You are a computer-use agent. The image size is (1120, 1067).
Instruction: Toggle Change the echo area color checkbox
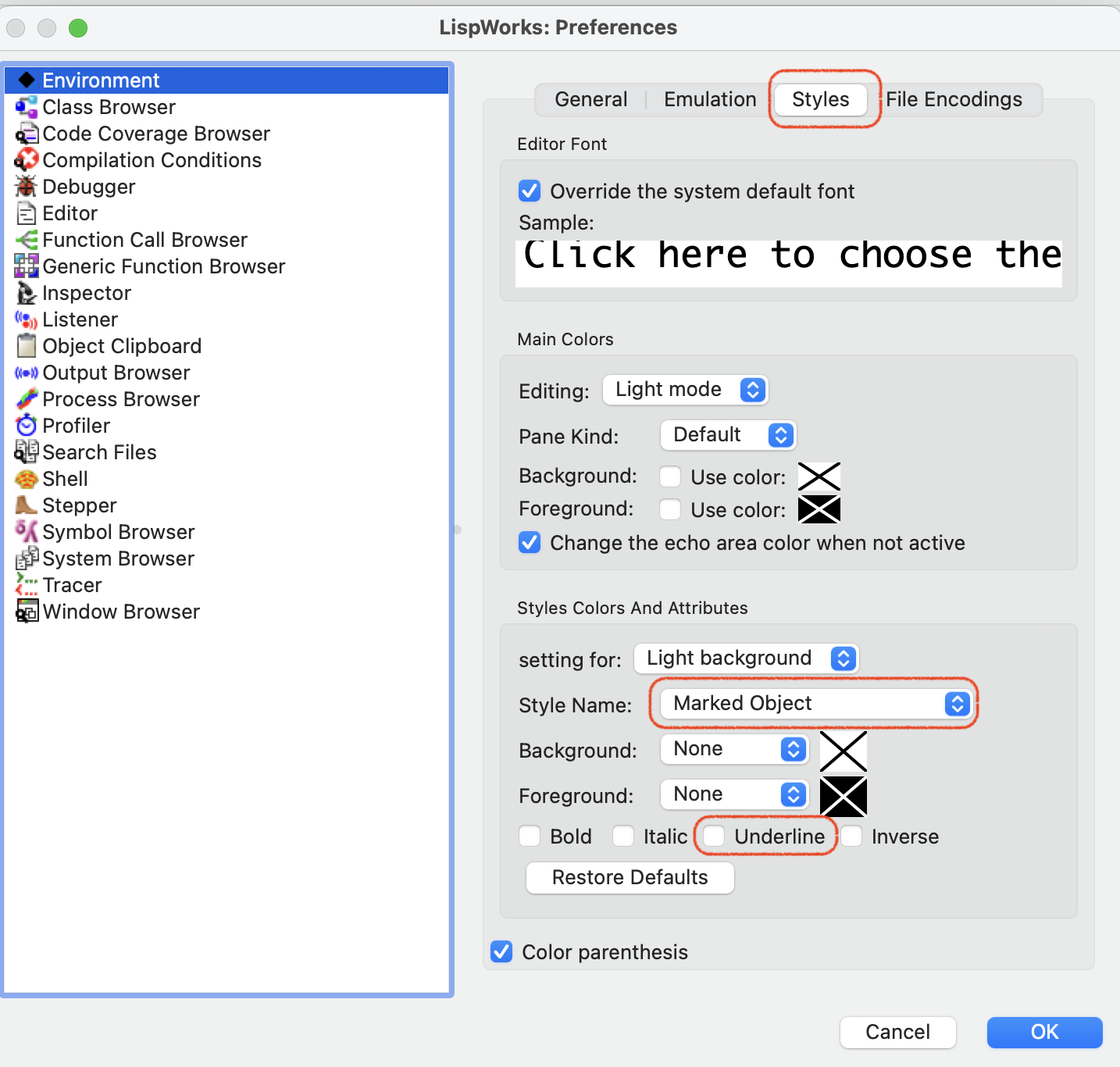530,542
